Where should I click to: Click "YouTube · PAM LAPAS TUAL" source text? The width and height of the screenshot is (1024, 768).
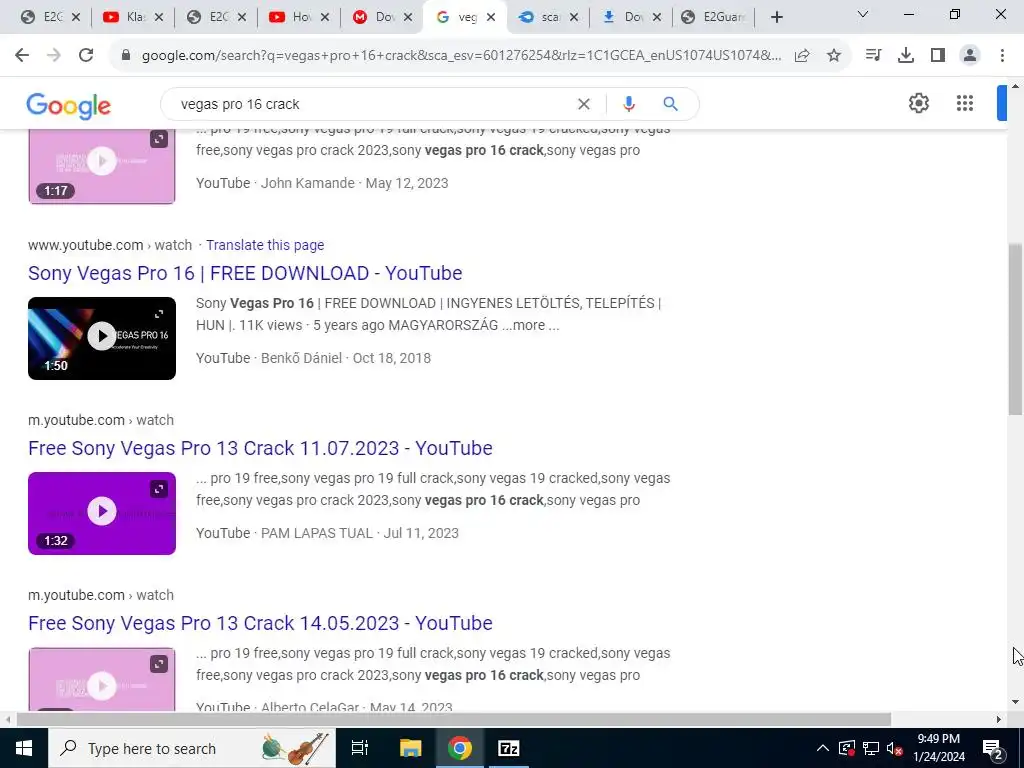tap(284, 533)
